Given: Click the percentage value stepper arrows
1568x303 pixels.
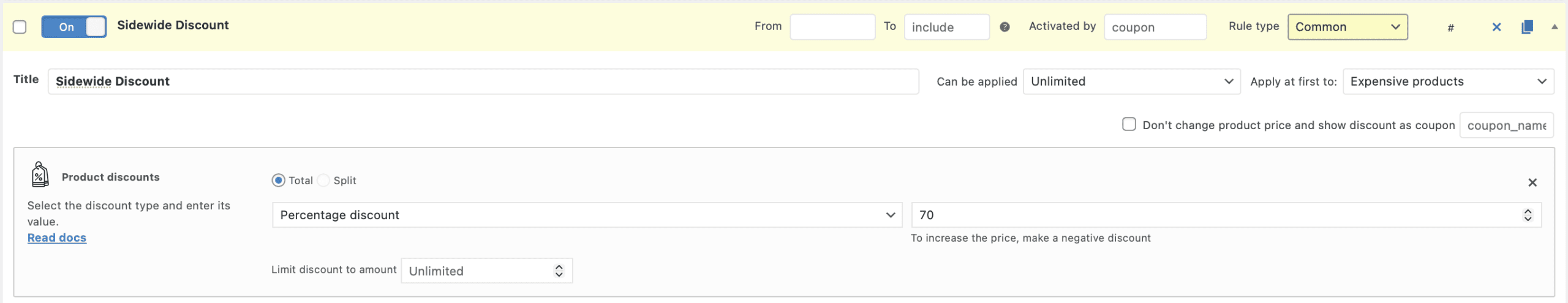Looking at the screenshot, I should 1528,215.
